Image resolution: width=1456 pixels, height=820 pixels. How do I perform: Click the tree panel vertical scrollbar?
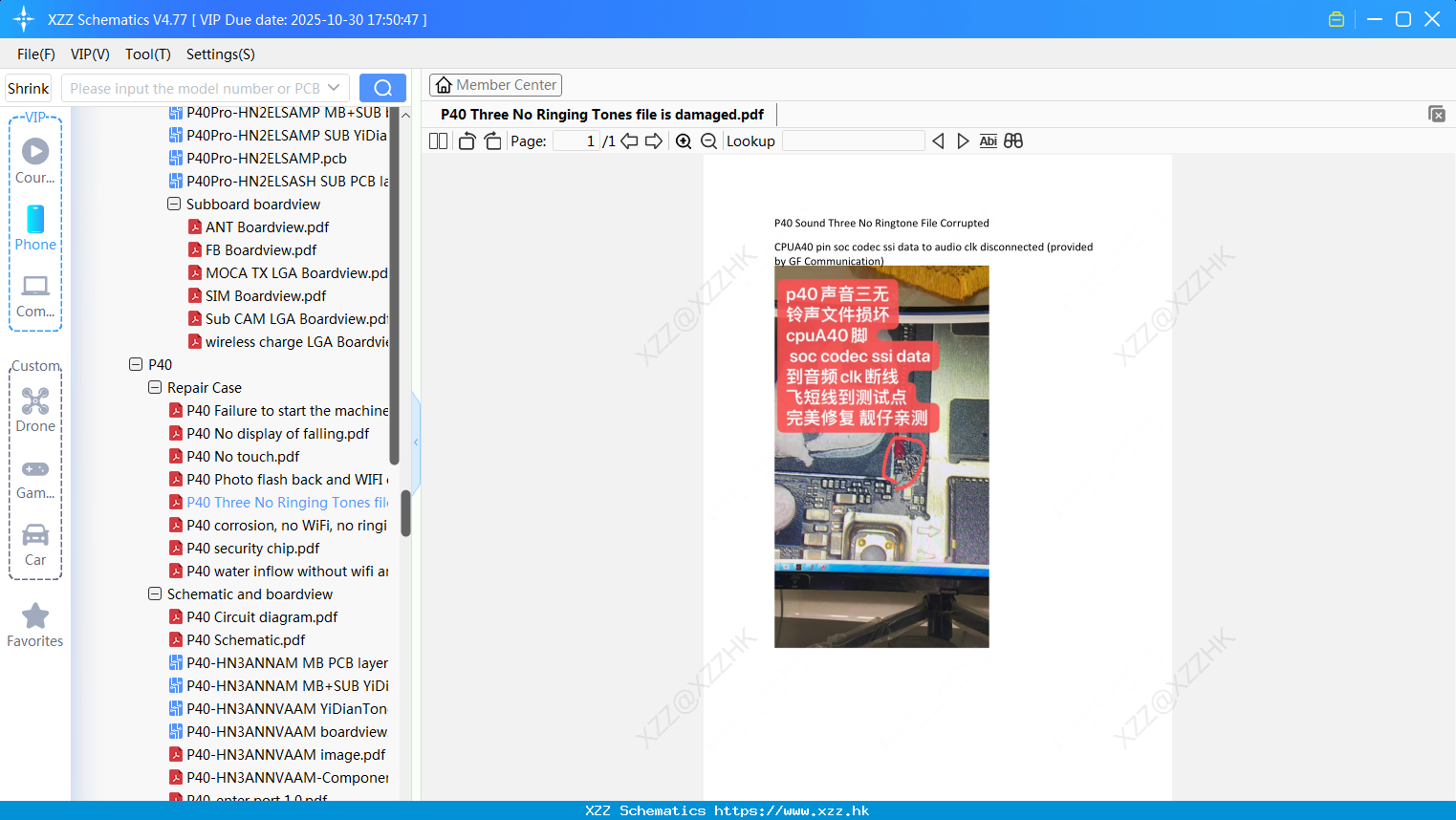pyautogui.click(x=405, y=513)
